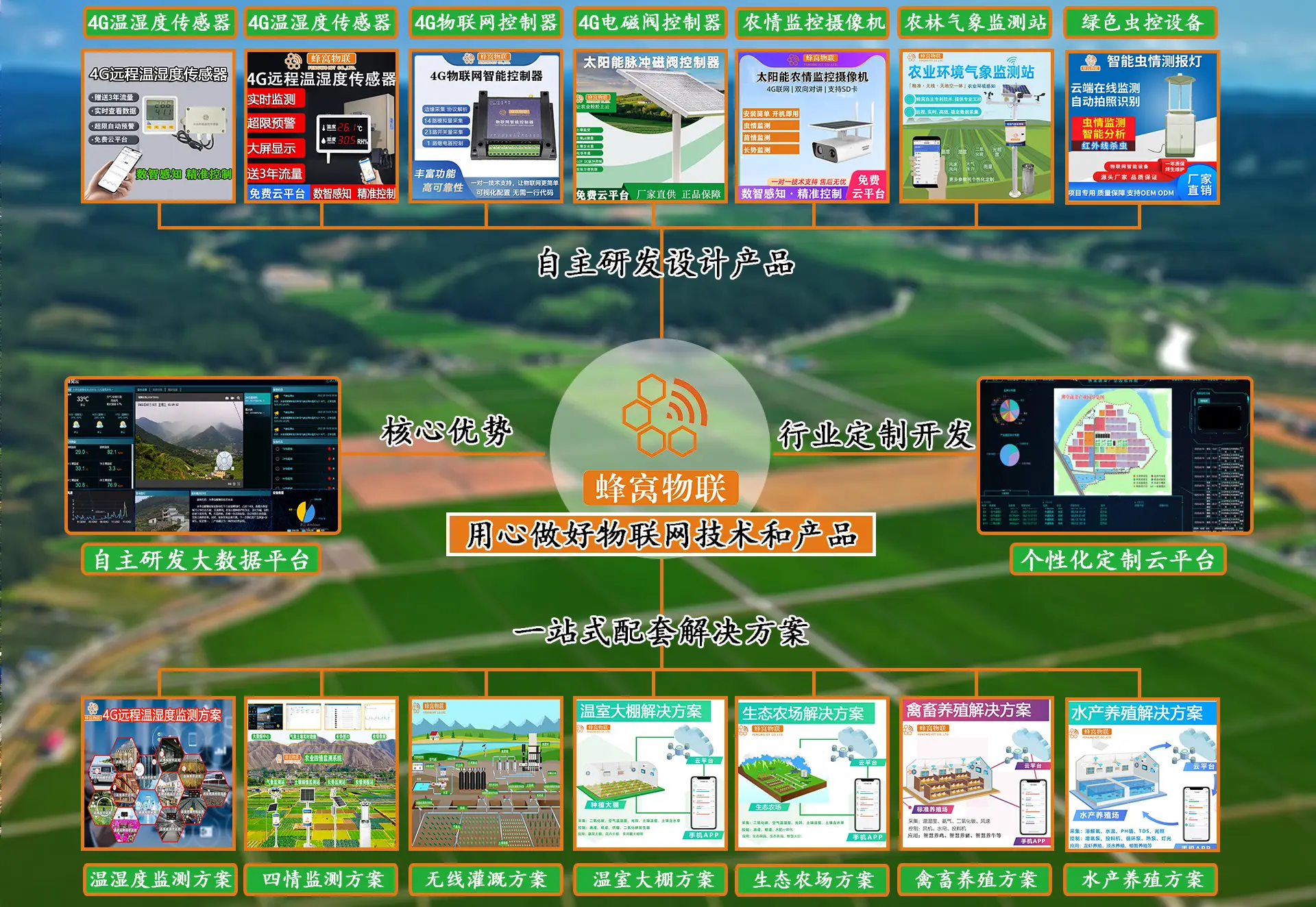Click the 农情监控摄像机 label
Viewport: 1316px width, 907px height.
[x=813, y=23]
